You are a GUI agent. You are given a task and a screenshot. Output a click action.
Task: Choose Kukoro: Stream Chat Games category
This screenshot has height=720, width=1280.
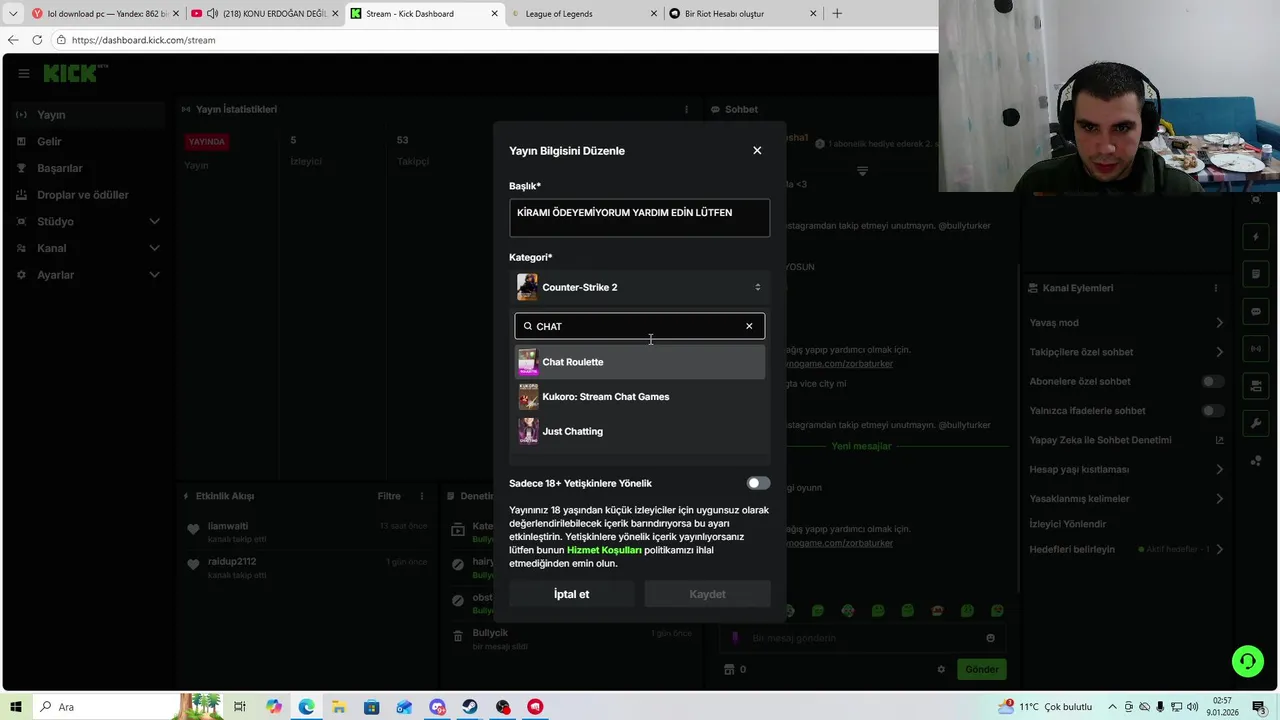(640, 397)
